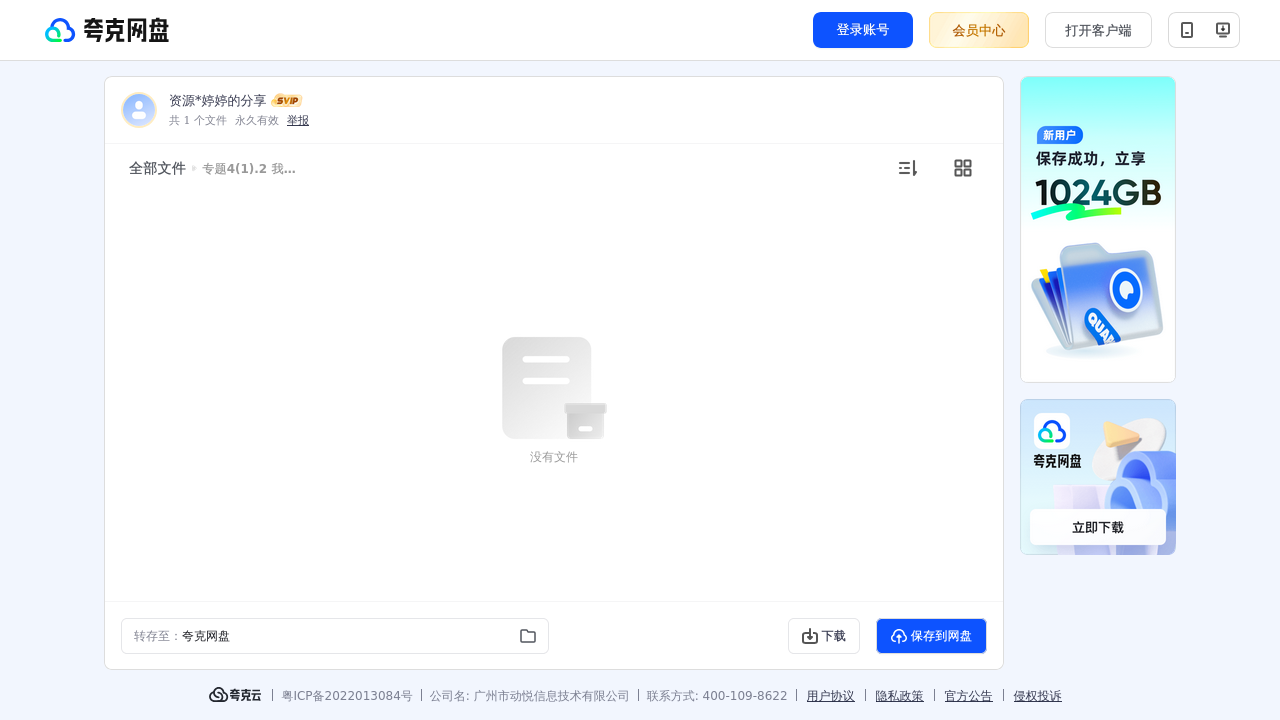Click the empty-folder 没有文件 illustration
The height and width of the screenshot is (720, 1280).
554,388
